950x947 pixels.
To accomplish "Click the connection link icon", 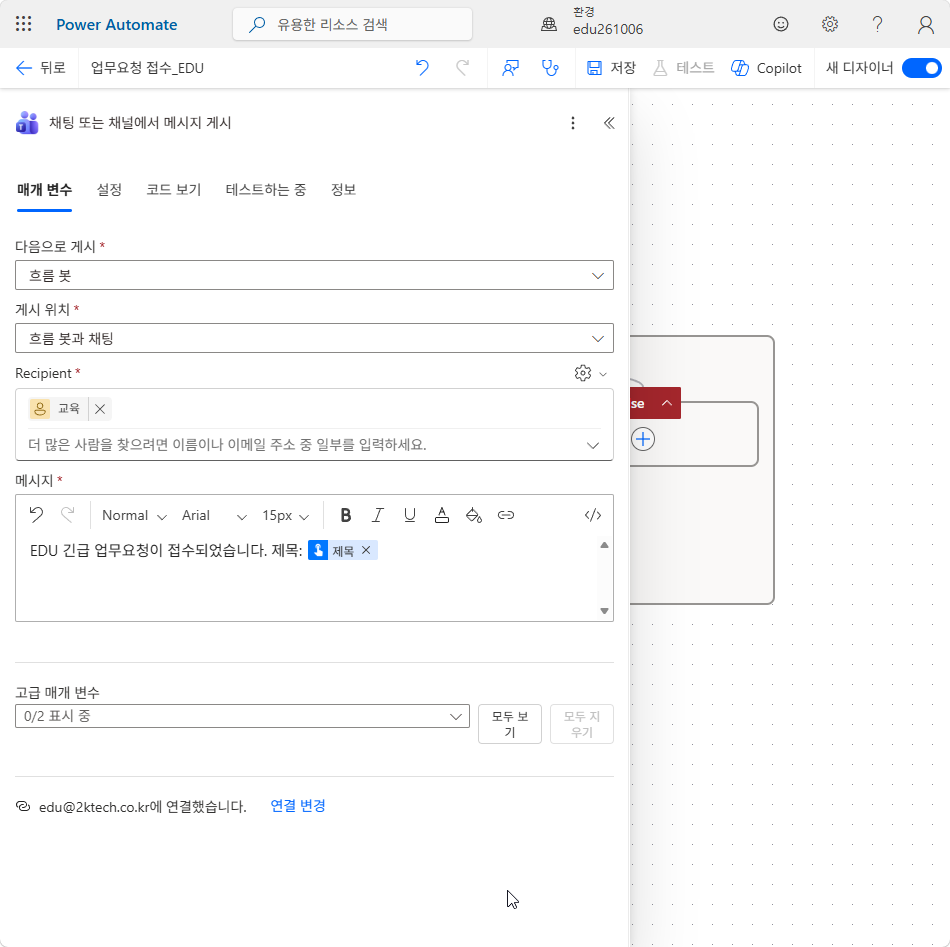I will point(23,806).
